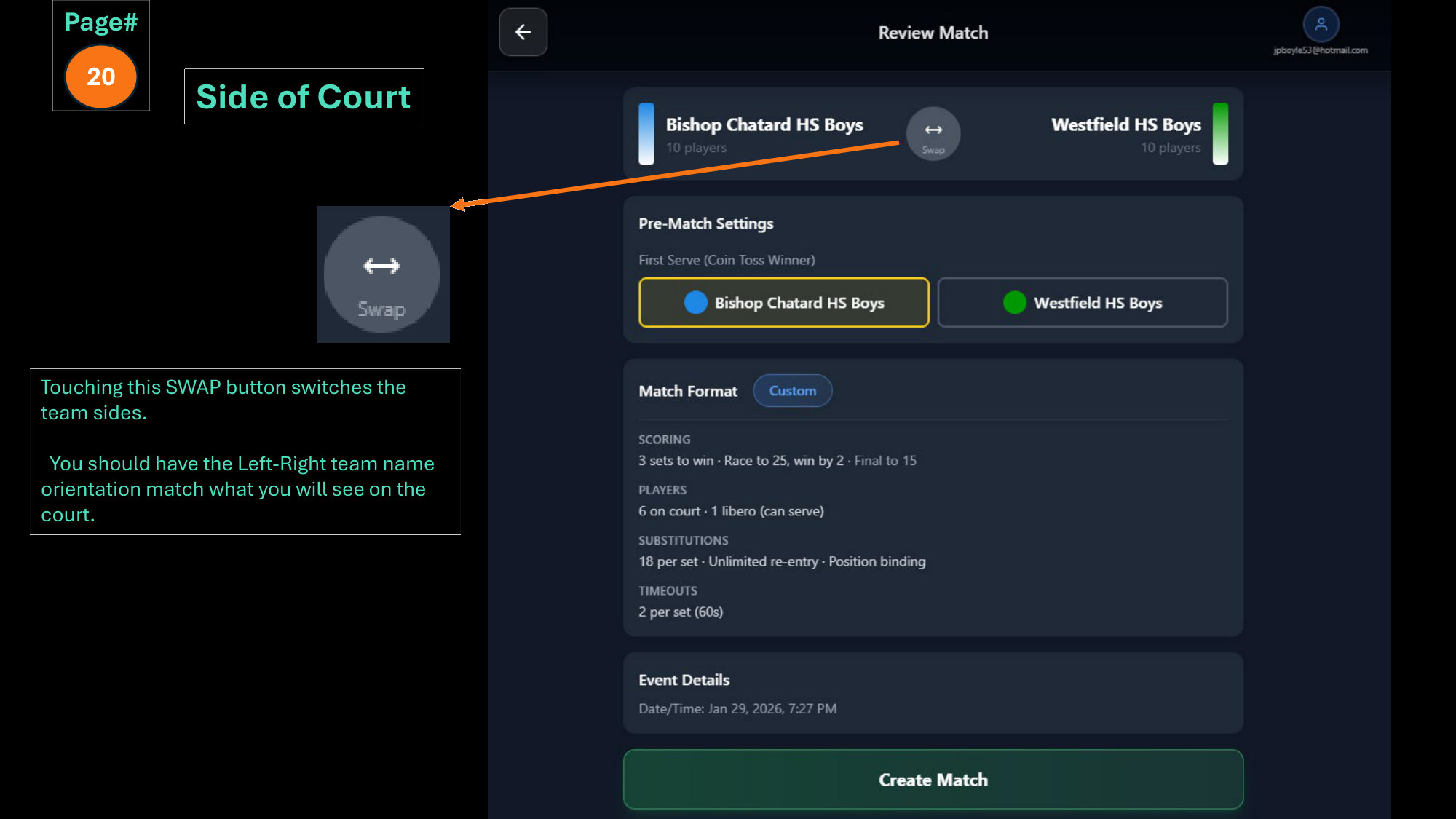Click the orange page number 20 circle

click(x=101, y=76)
